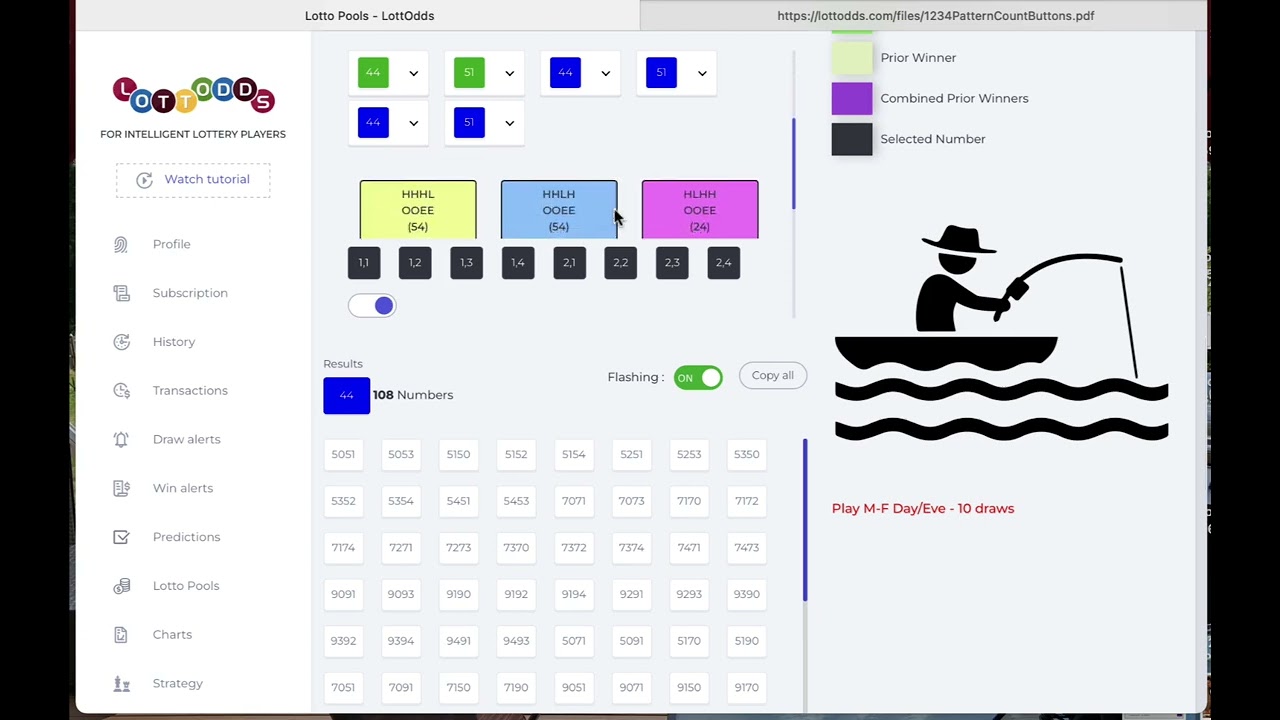1280x720 pixels.
Task: Open Strategy via chess piece icon
Action: [121, 684]
